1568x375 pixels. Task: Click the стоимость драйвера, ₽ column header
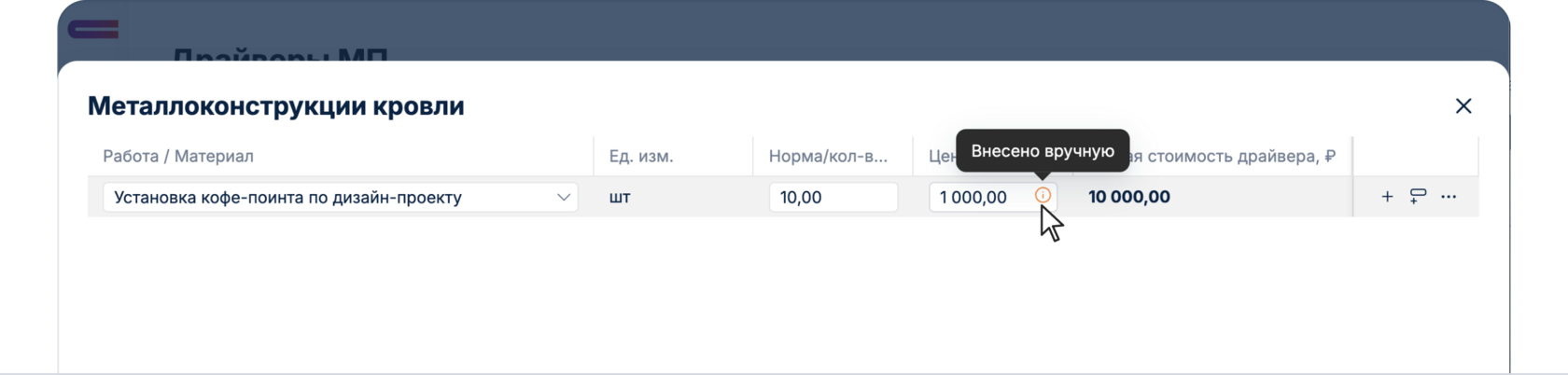point(1232,157)
